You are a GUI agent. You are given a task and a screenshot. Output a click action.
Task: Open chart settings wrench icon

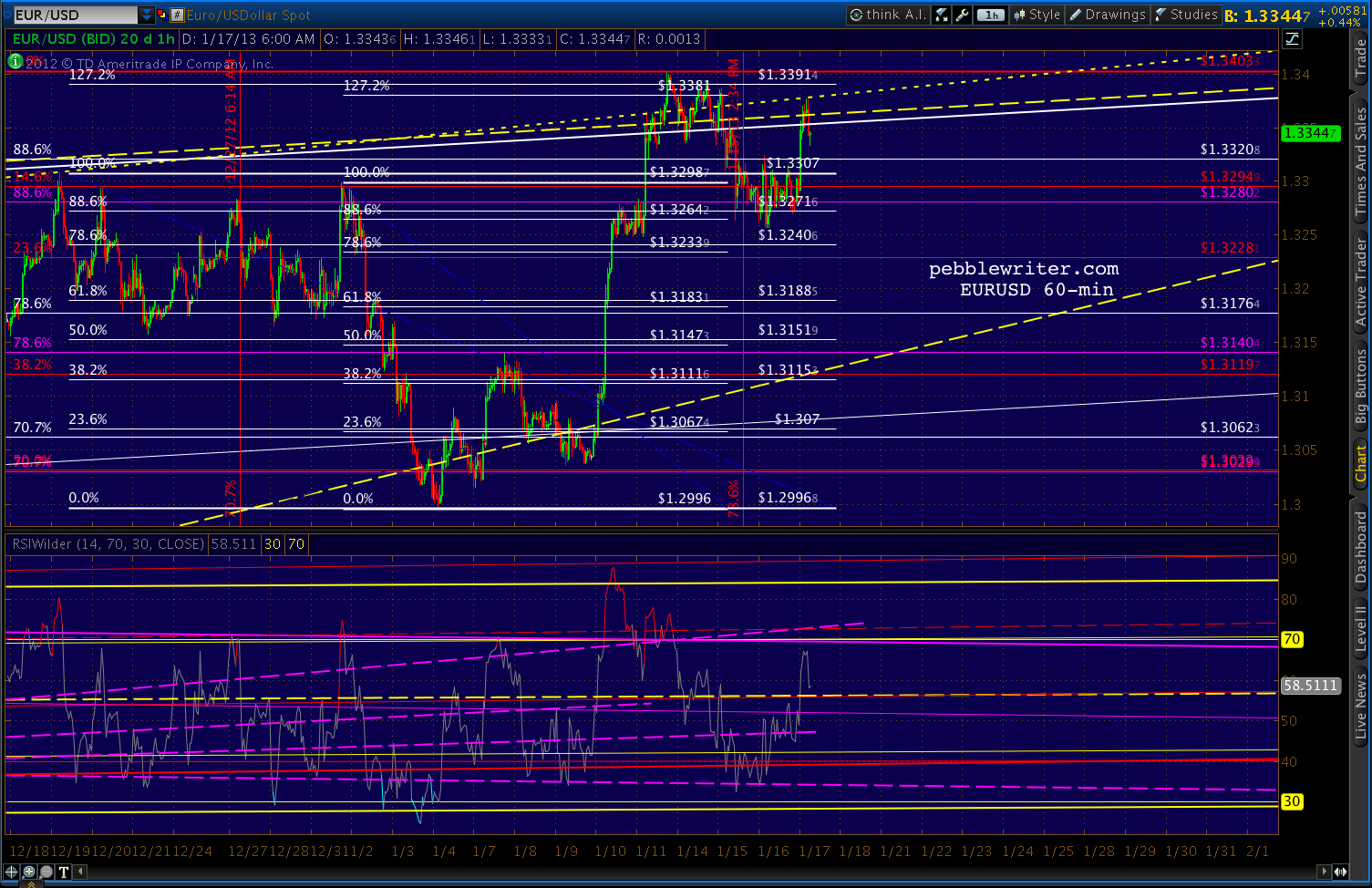pos(963,15)
